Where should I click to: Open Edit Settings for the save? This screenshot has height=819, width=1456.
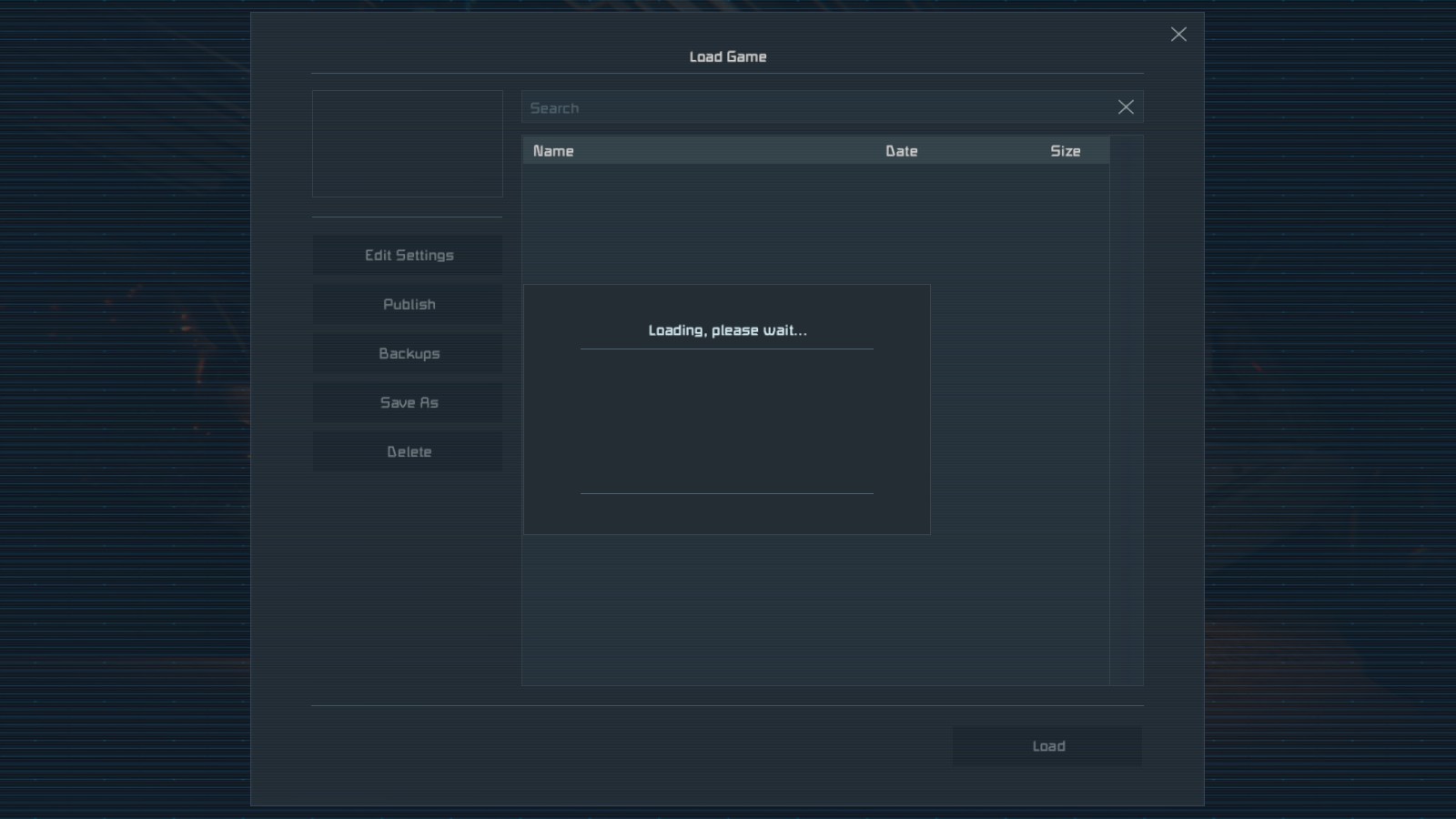click(x=409, y=256)
